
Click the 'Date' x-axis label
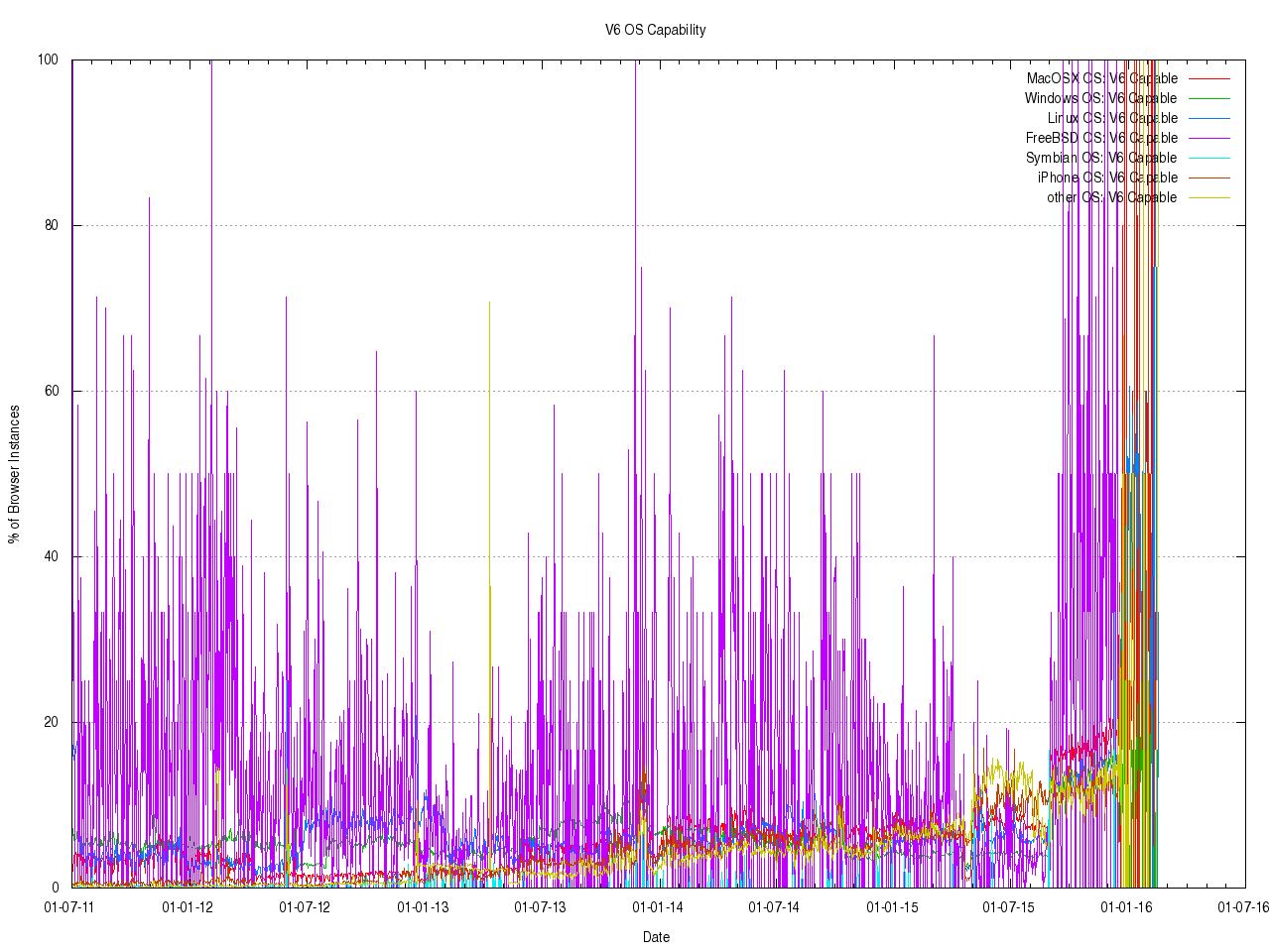pyautogui.click(x=656, y=937)
